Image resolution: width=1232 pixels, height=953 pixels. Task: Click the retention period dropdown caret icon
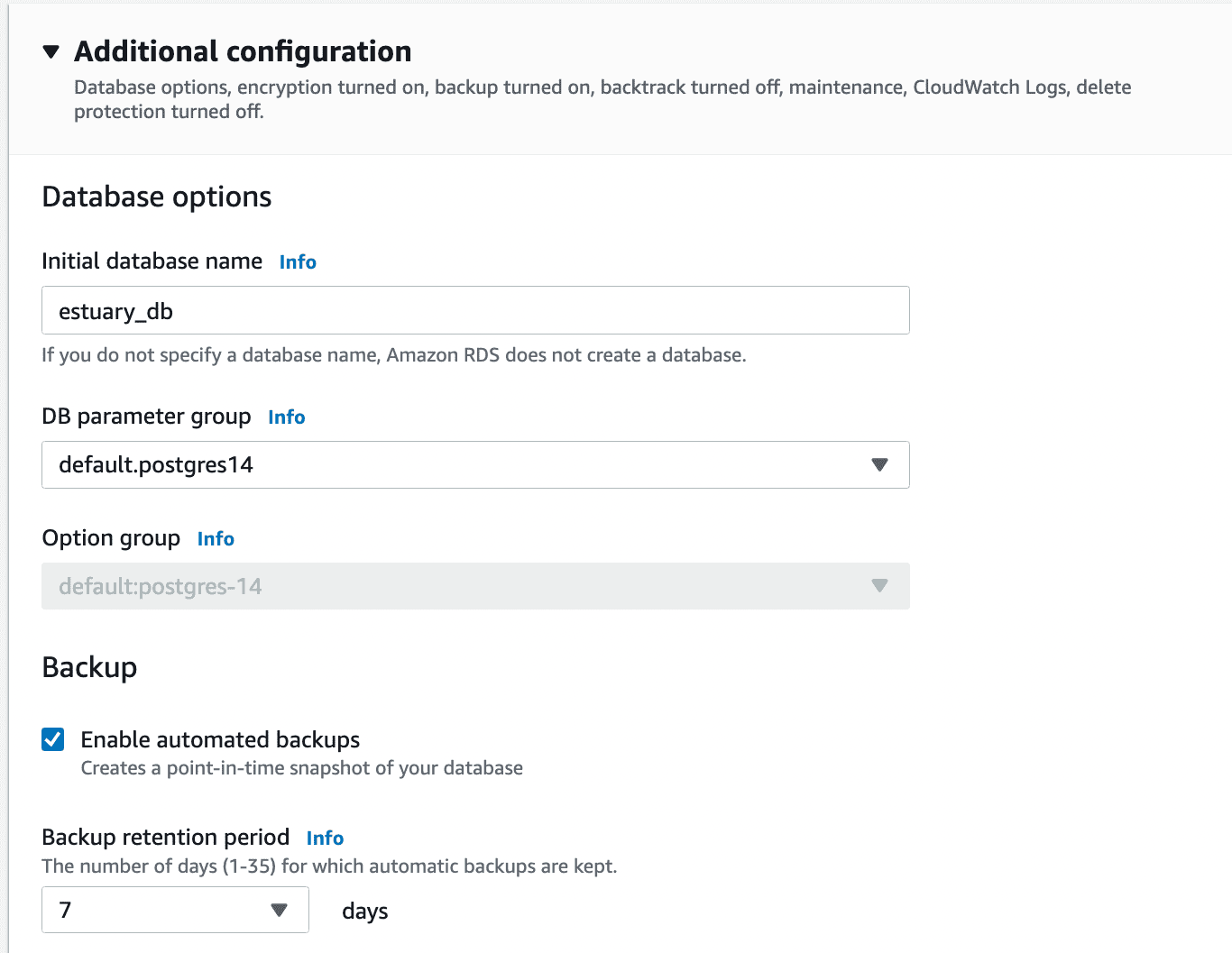(x=279, y=910)
